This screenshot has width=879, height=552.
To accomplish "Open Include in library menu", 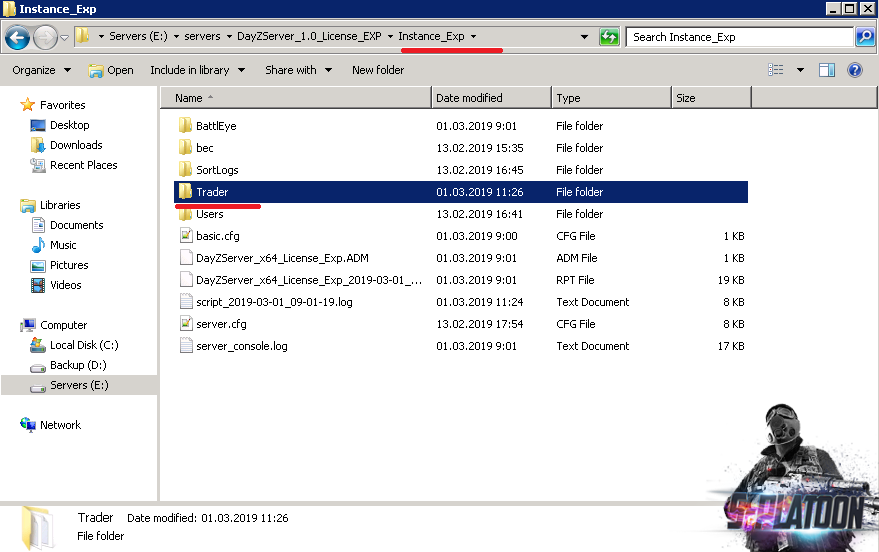I will (x=197, y=70).
